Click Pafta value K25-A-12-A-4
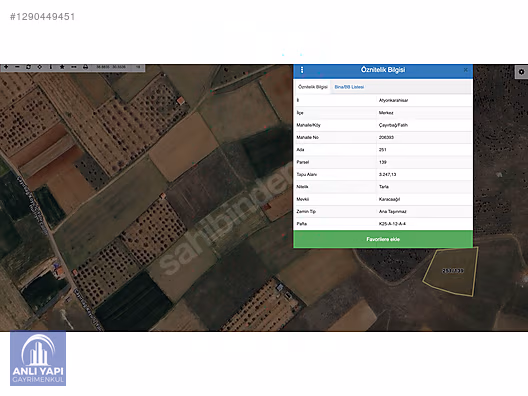 392,224
